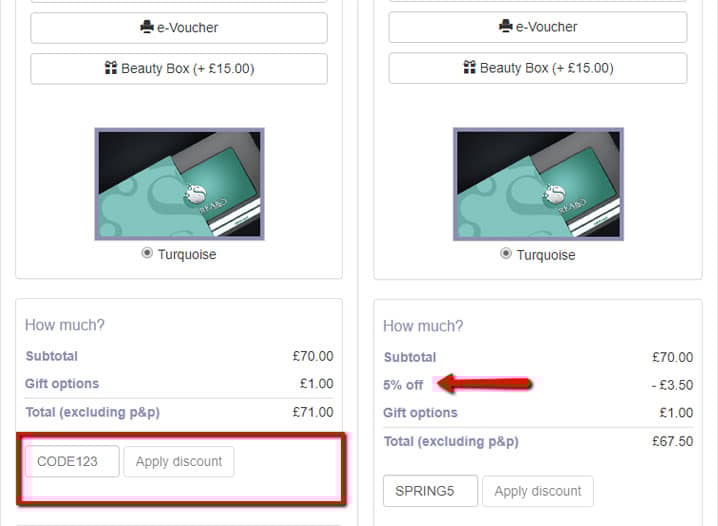Click the £67.50 total amount
Screen dimensions: 718x526
pyautogui.click(x=672, y=441)
